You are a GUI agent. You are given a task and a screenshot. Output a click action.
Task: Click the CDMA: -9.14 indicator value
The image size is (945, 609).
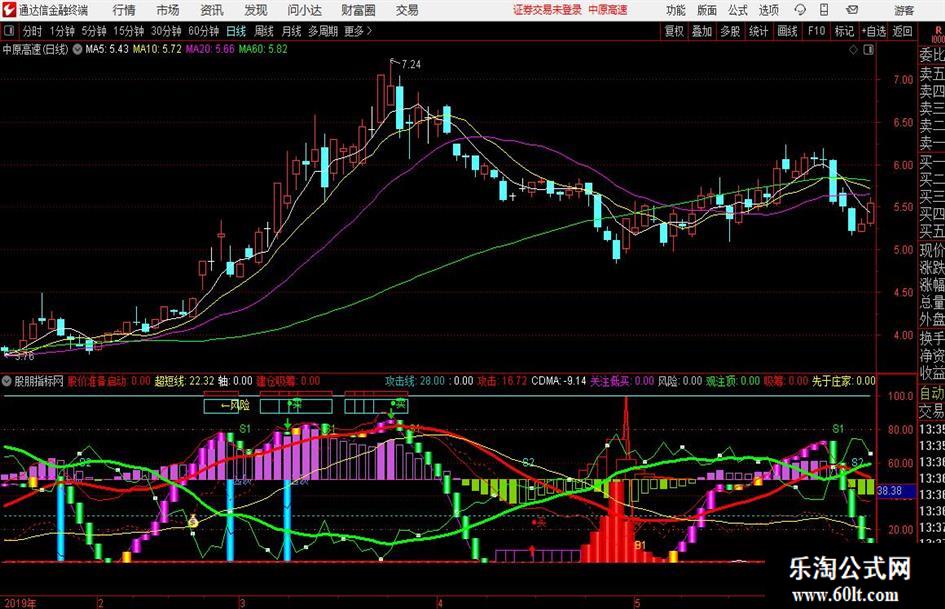pyautogui.click(x=559, y=381)
